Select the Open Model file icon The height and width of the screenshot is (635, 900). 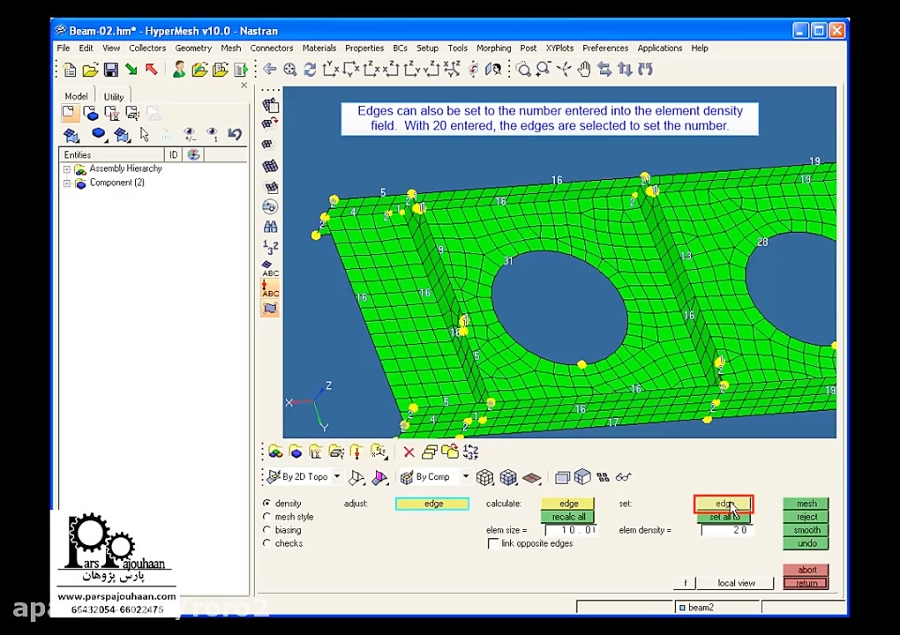pos(90,70)
